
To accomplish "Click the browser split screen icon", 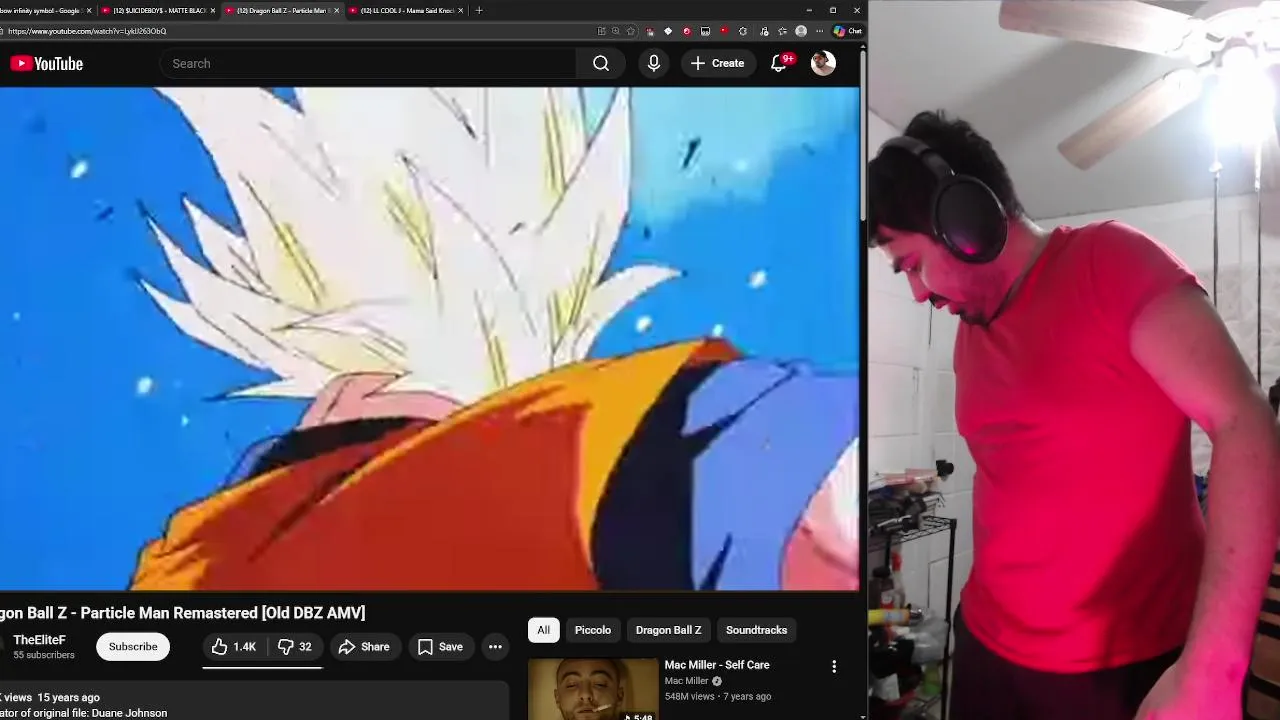I will coord(601,31).
